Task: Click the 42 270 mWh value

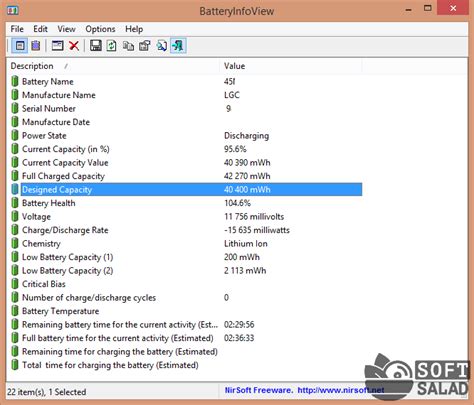Action: pos(247,176)
